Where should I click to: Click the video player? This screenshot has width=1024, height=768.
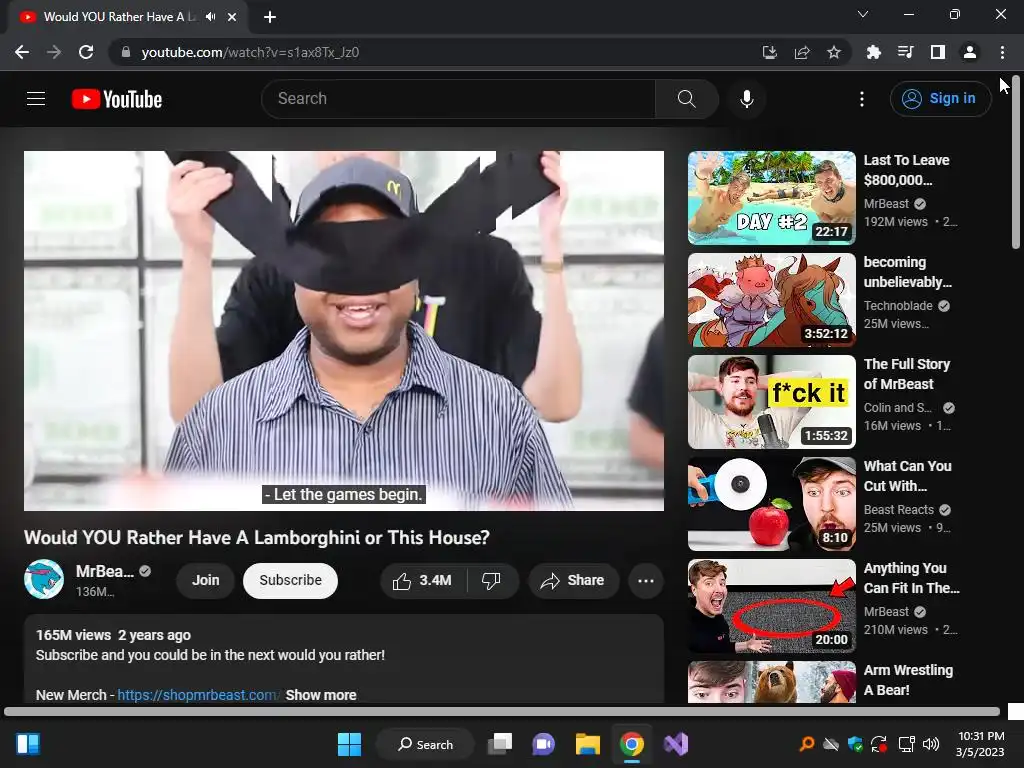tap(344, 330)
